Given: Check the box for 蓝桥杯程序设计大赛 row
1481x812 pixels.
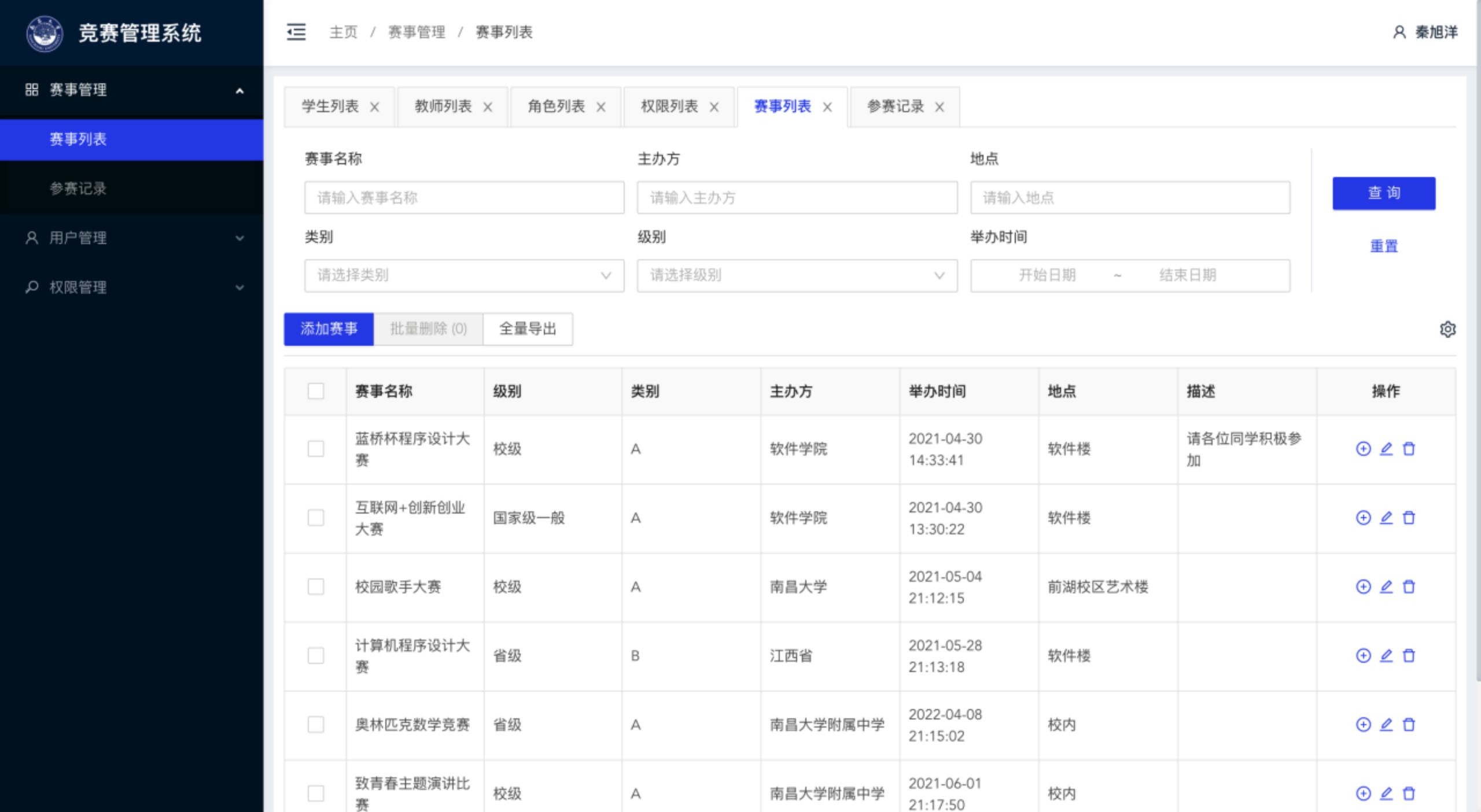Looking at the screenshot, I should click(x=316, y=449).
